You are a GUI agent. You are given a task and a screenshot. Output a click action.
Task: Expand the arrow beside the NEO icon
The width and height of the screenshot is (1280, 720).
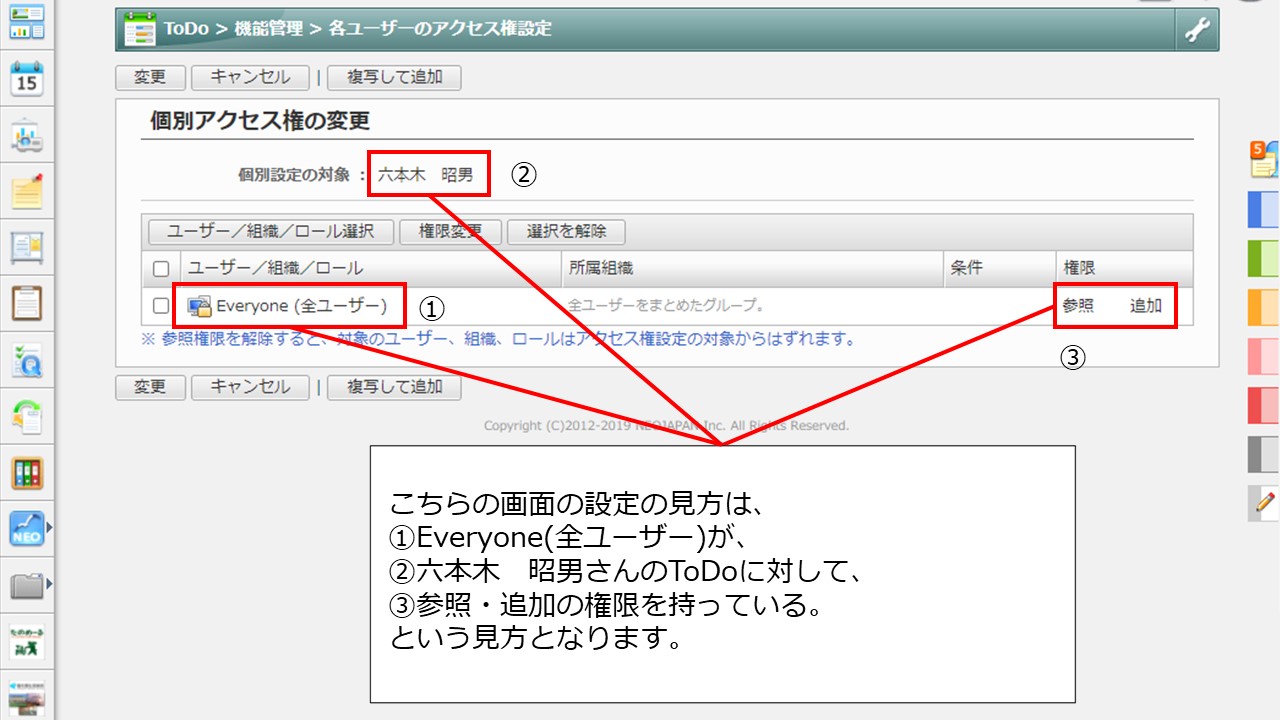(49, 527)
